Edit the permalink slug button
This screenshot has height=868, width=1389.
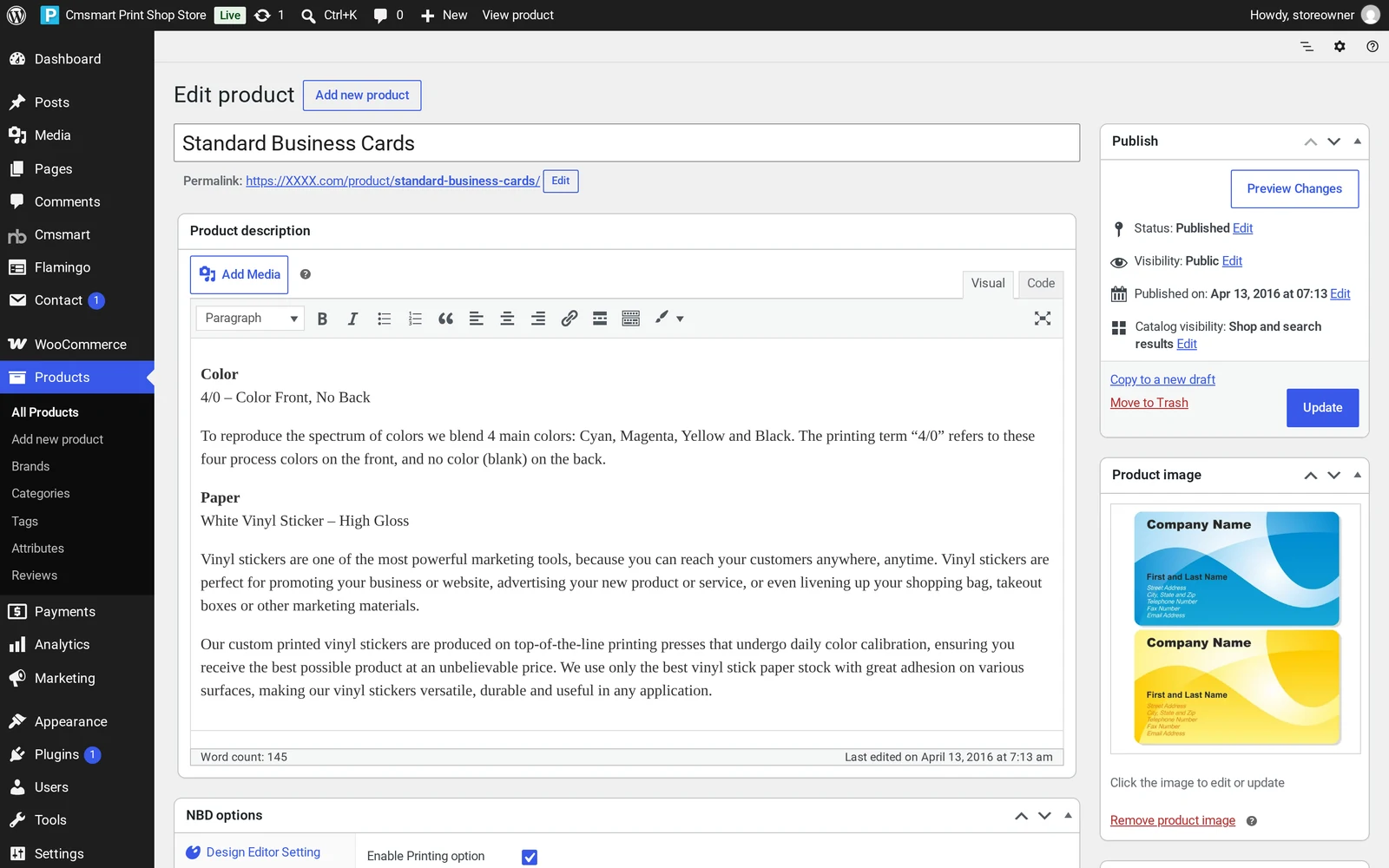point(561,181)
